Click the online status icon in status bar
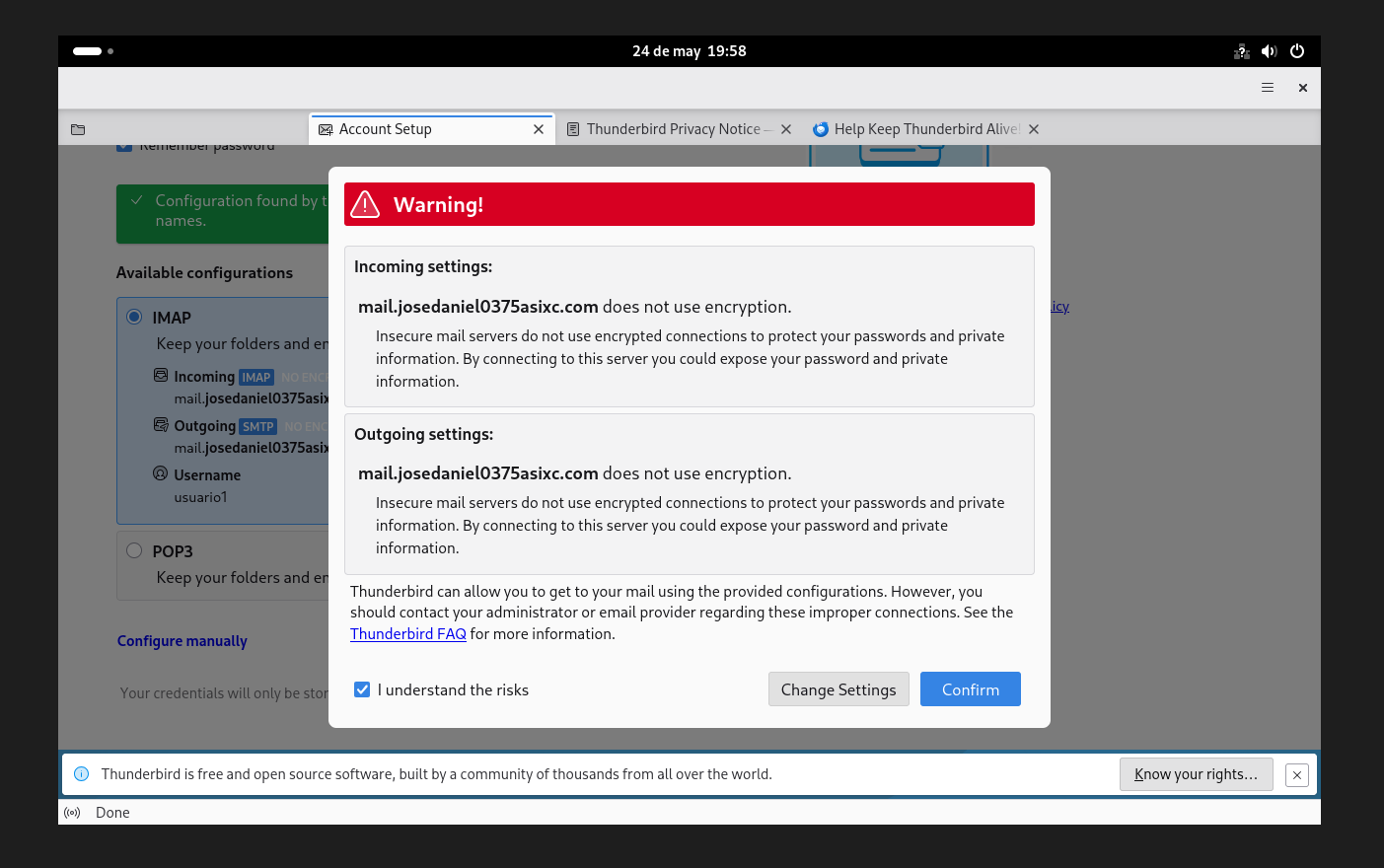 [x=72, y=813]
